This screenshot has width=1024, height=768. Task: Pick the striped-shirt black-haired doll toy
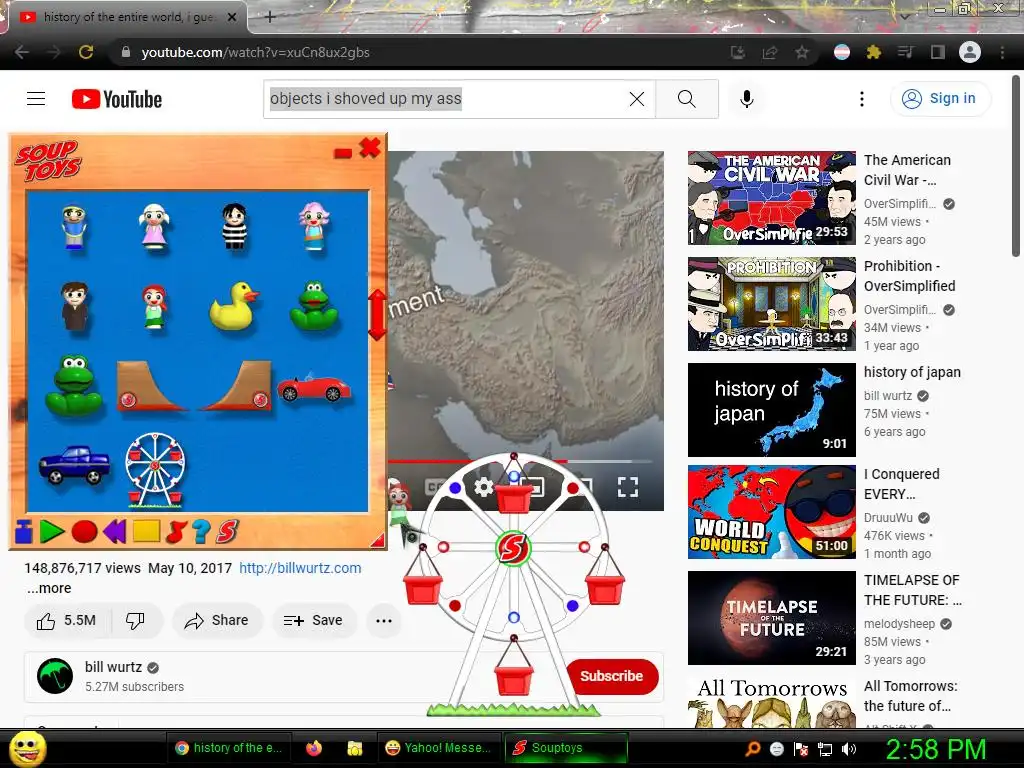coord(234,226)
